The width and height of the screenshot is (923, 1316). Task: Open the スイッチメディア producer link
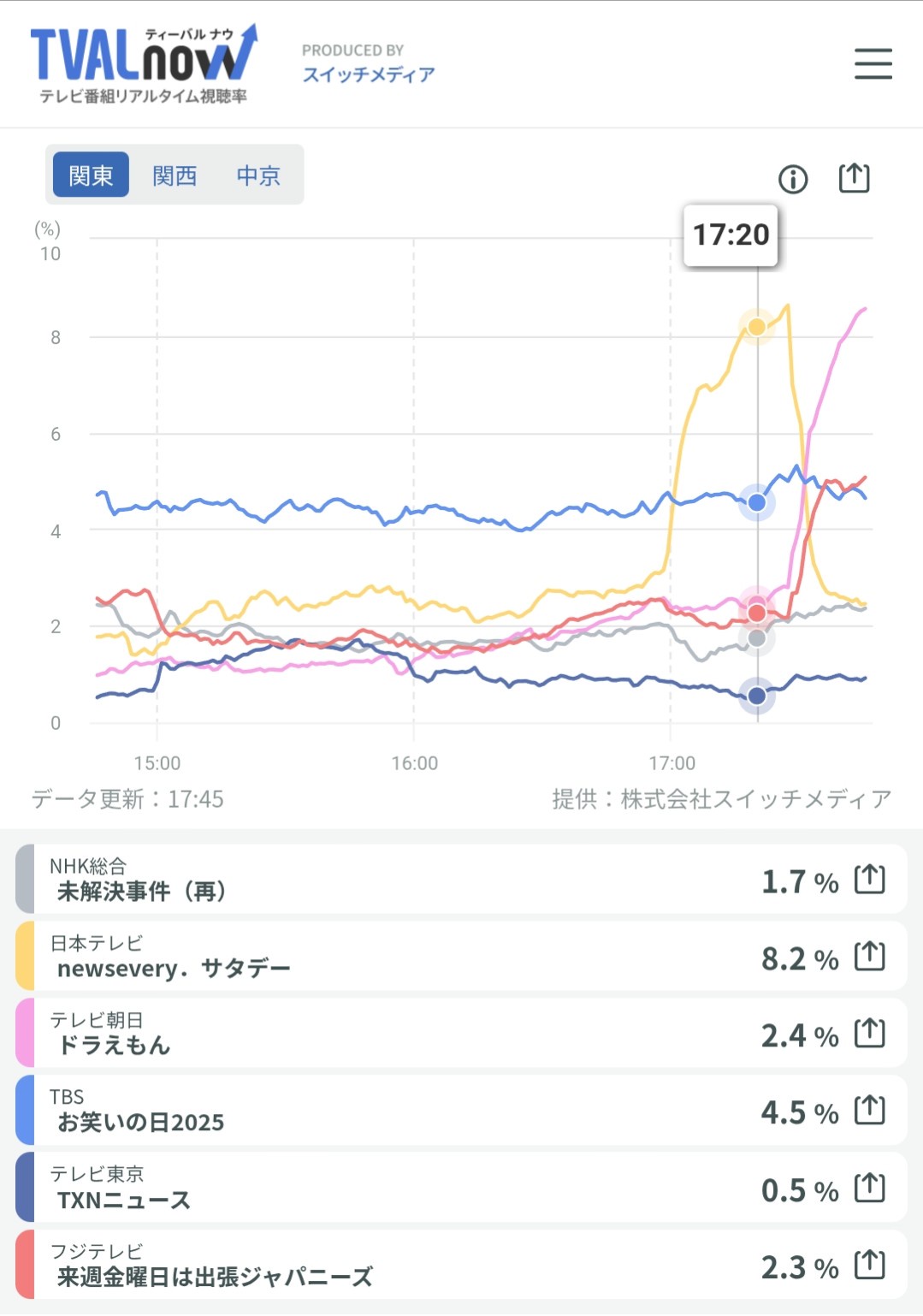(x=369, y=74)
